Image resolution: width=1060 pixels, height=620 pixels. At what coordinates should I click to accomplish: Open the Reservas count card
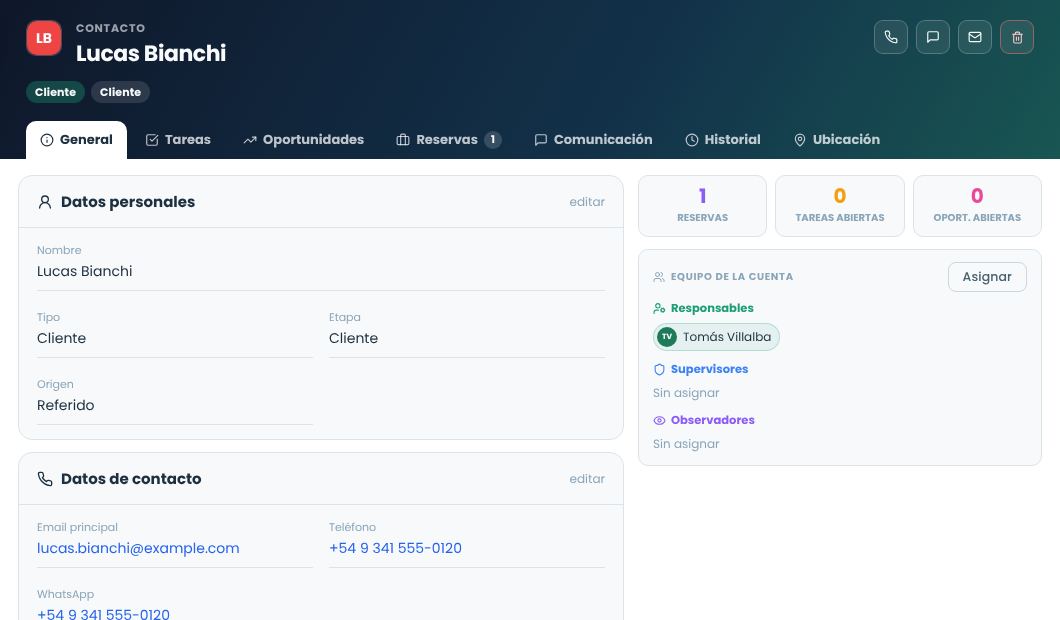[x=702, y=206]
